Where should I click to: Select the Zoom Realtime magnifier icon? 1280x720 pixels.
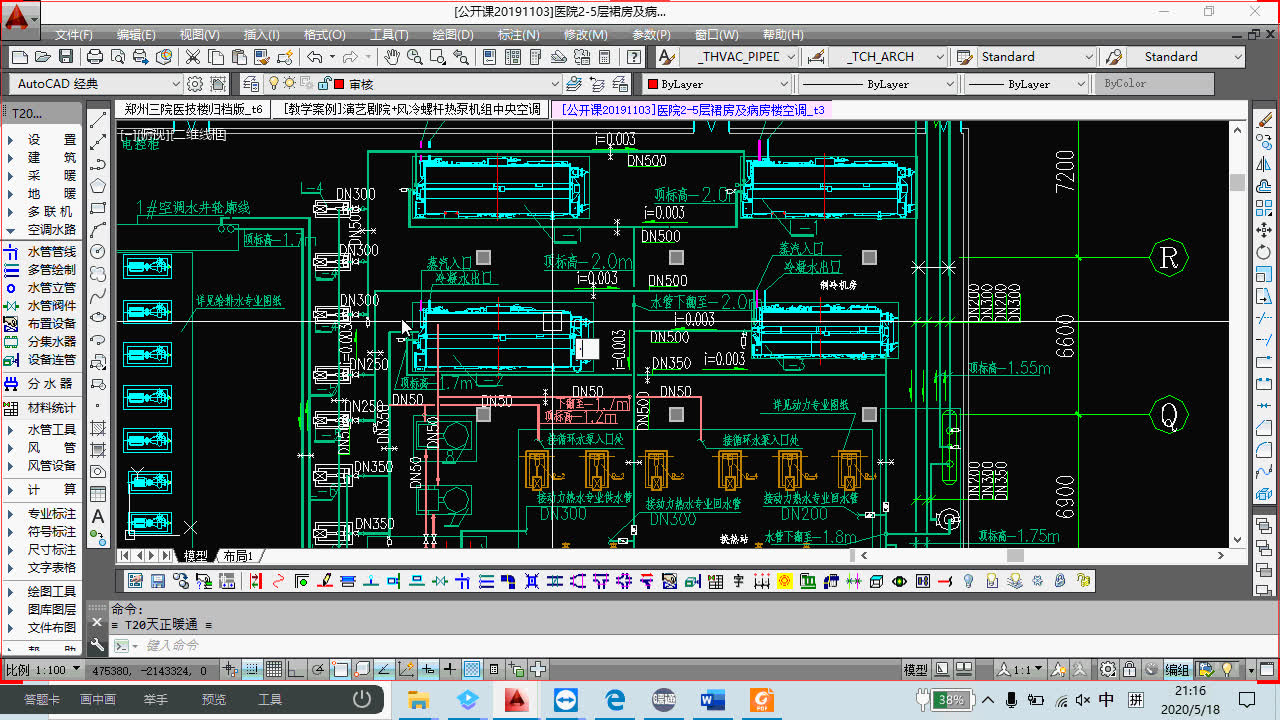click(x=415, y=57)
